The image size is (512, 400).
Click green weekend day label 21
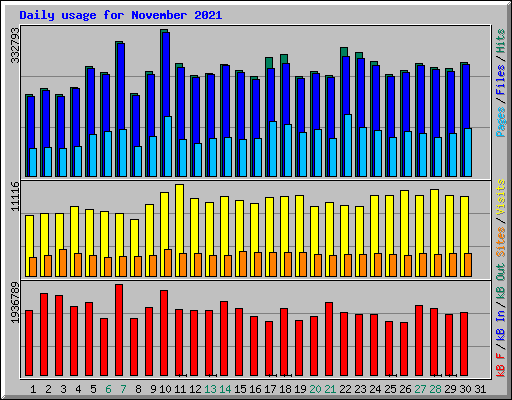click(330, 389)
